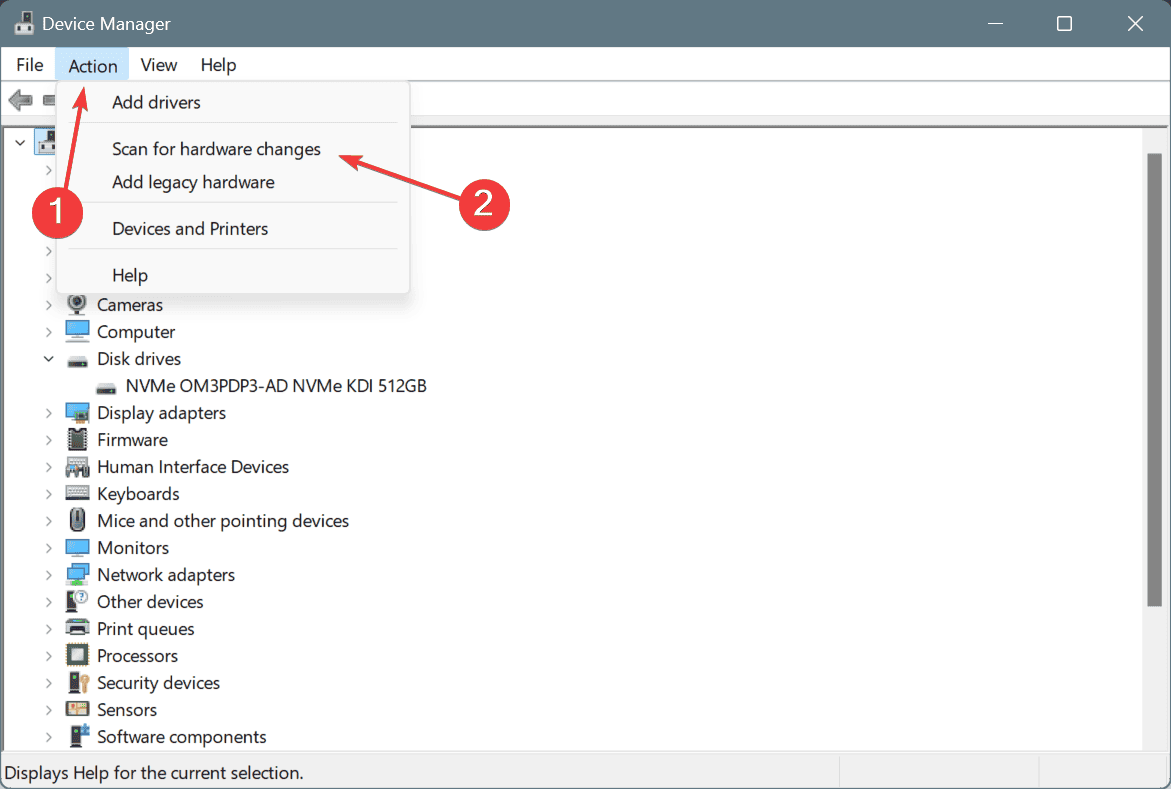Collapse the root computer node
Screen dimensions: 1171x789
(x=20, y=142)
